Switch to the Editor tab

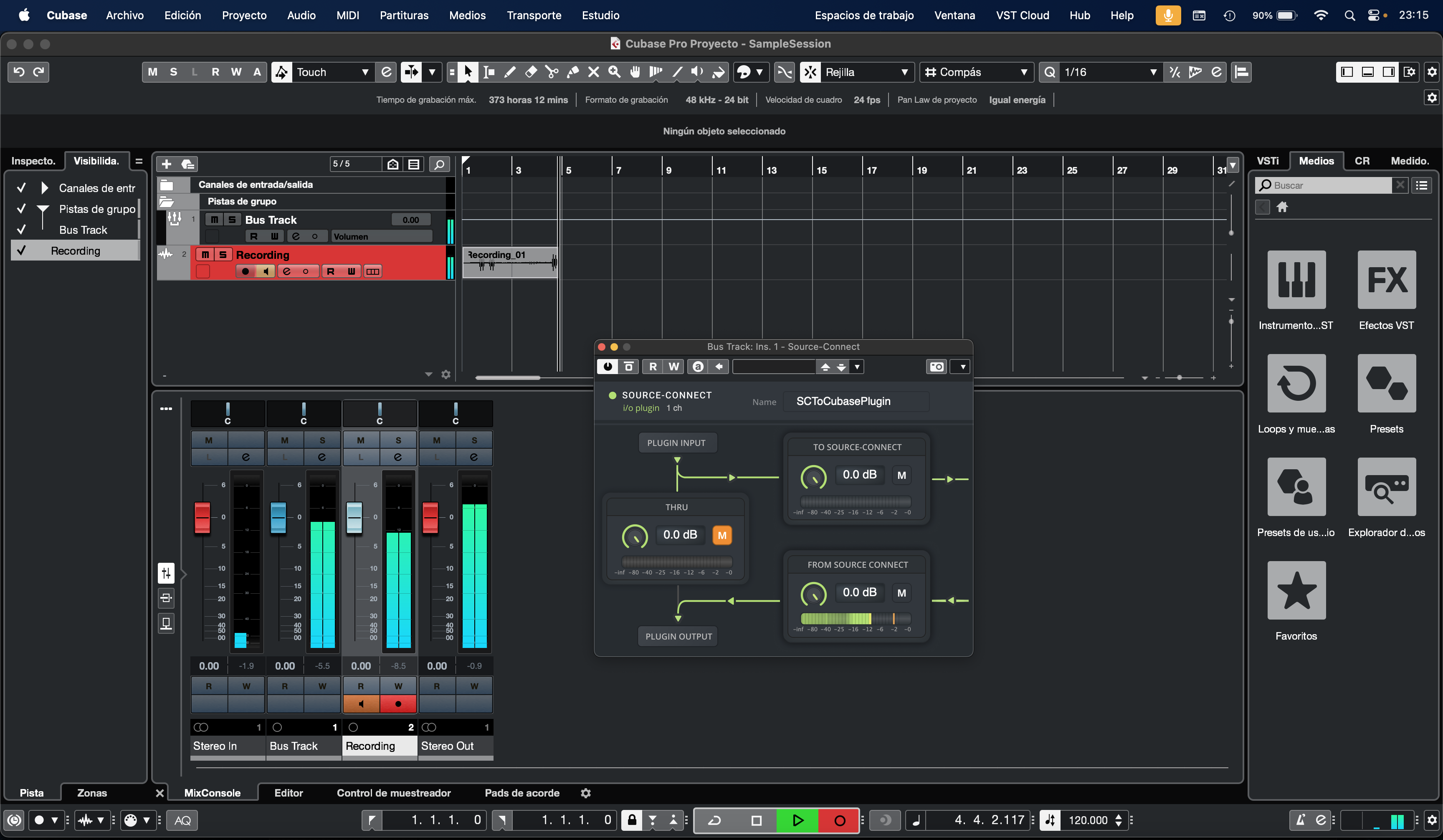[288, 793]
